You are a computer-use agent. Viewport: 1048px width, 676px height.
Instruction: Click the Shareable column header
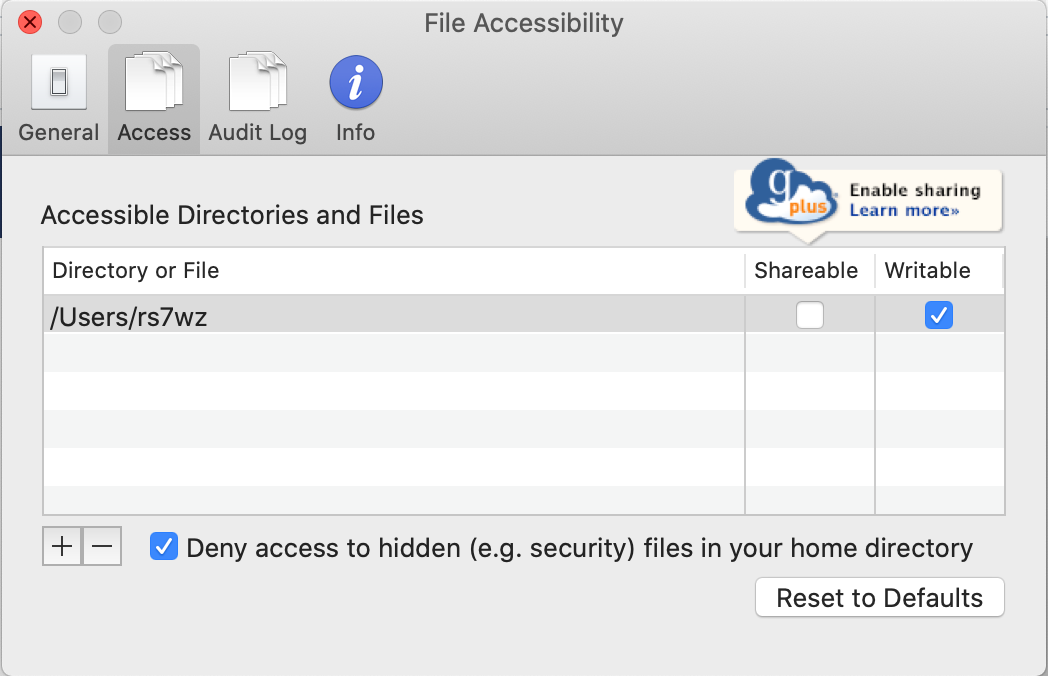coord(806,271)
